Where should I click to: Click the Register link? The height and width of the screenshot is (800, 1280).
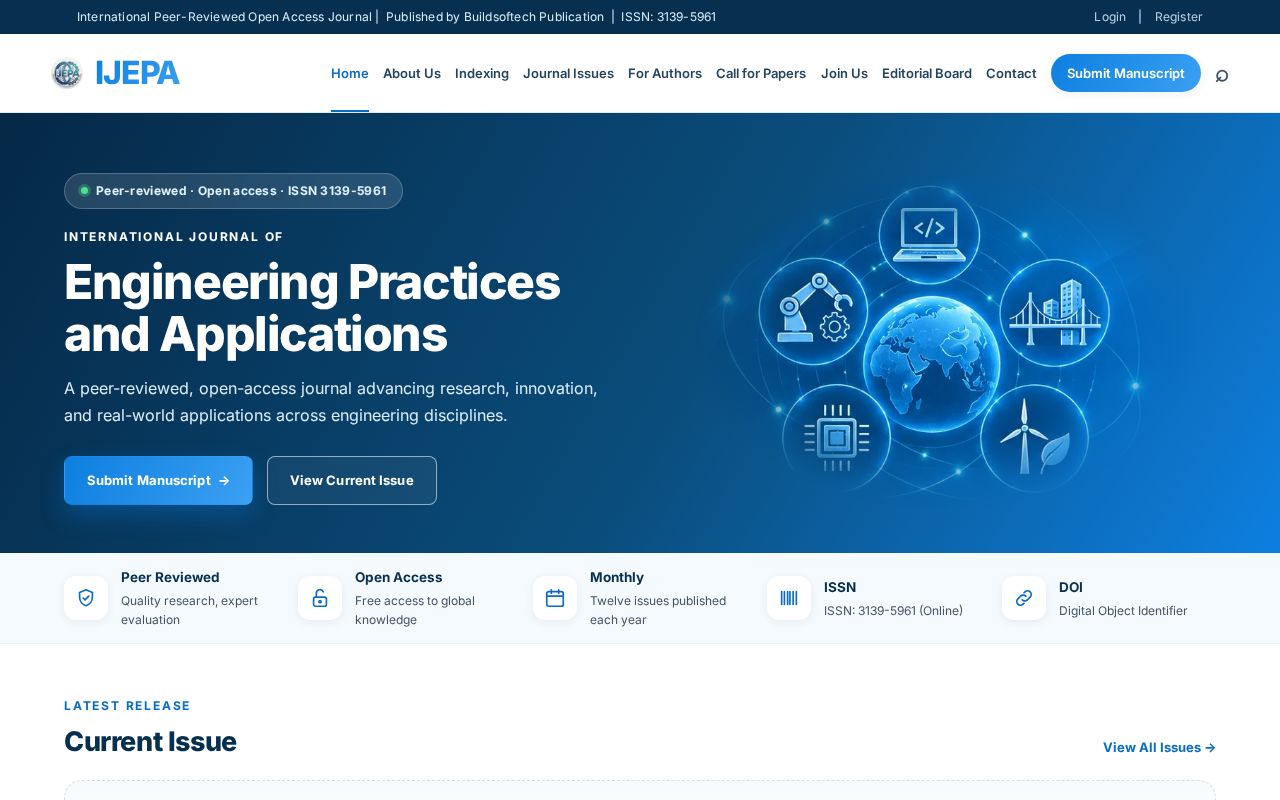(x=1178, y=16)
